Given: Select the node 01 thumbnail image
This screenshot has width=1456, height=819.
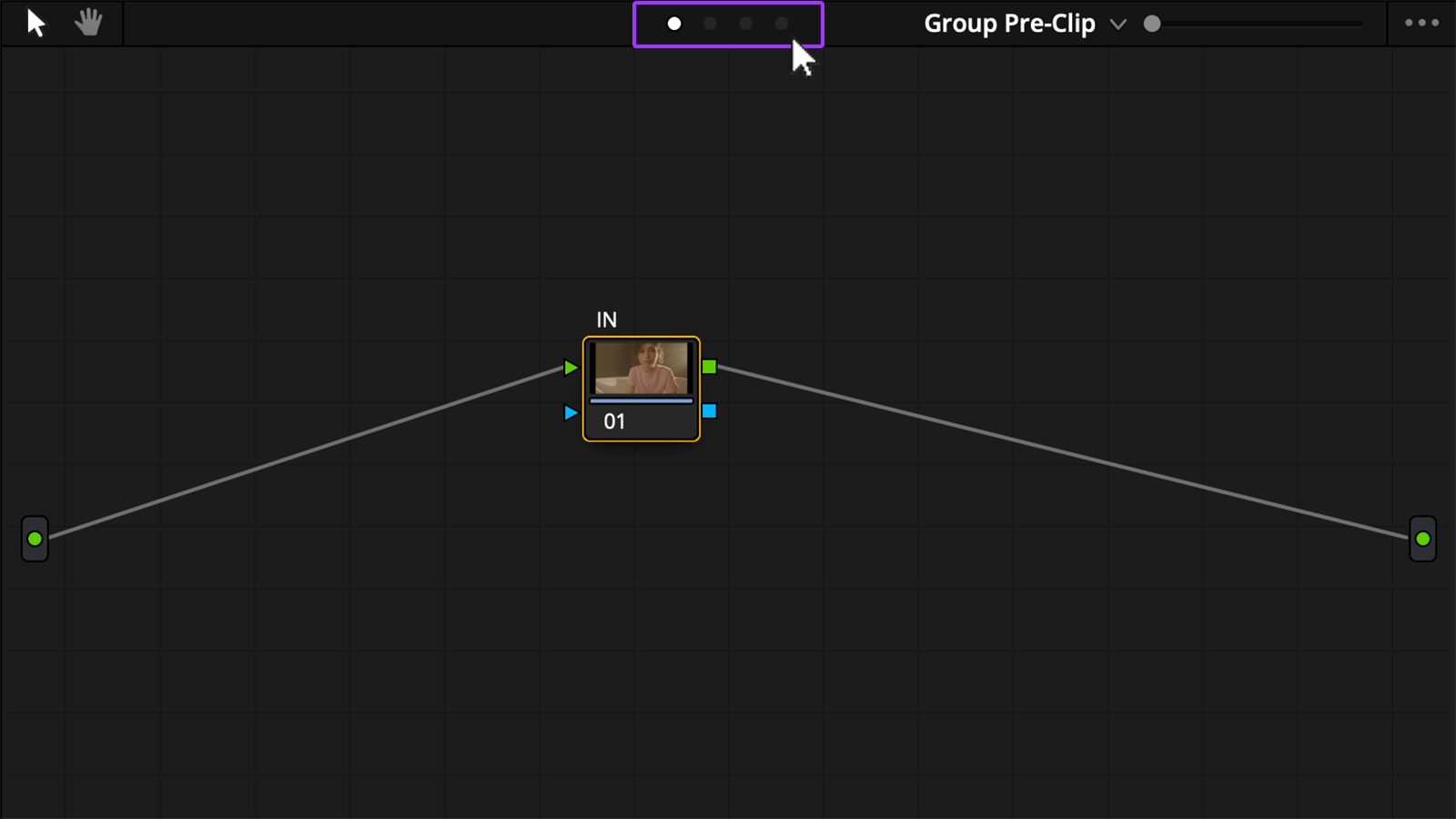Looking at the screenshot, I should (x=642, y=368).
